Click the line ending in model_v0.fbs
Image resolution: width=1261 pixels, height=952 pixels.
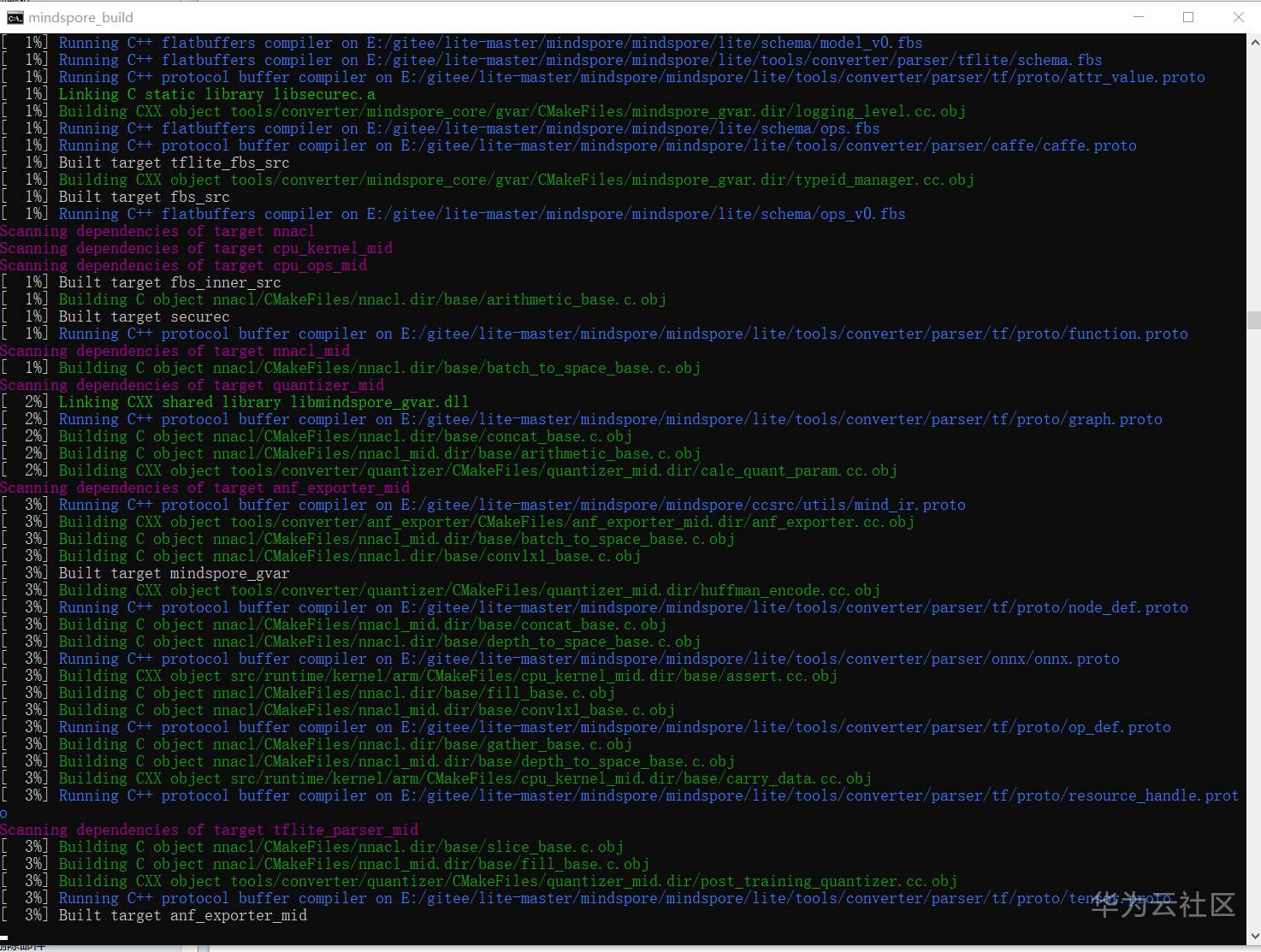click(461, 43)
